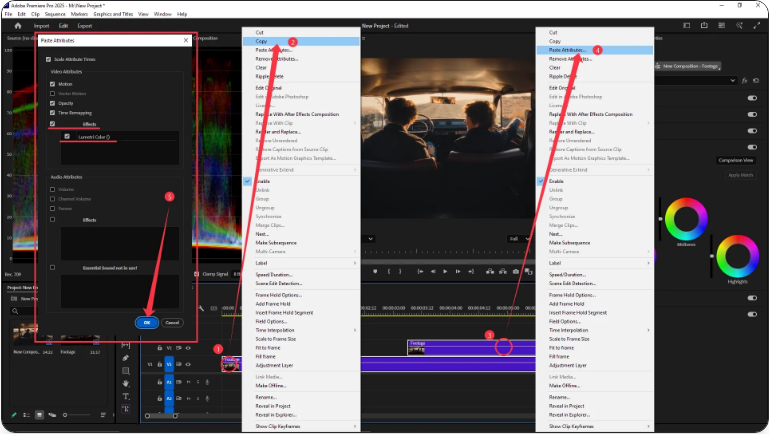Screen dimensions: 769x434
Task: Choose Copy from the left context menu
Action: [x=261, y=41]
